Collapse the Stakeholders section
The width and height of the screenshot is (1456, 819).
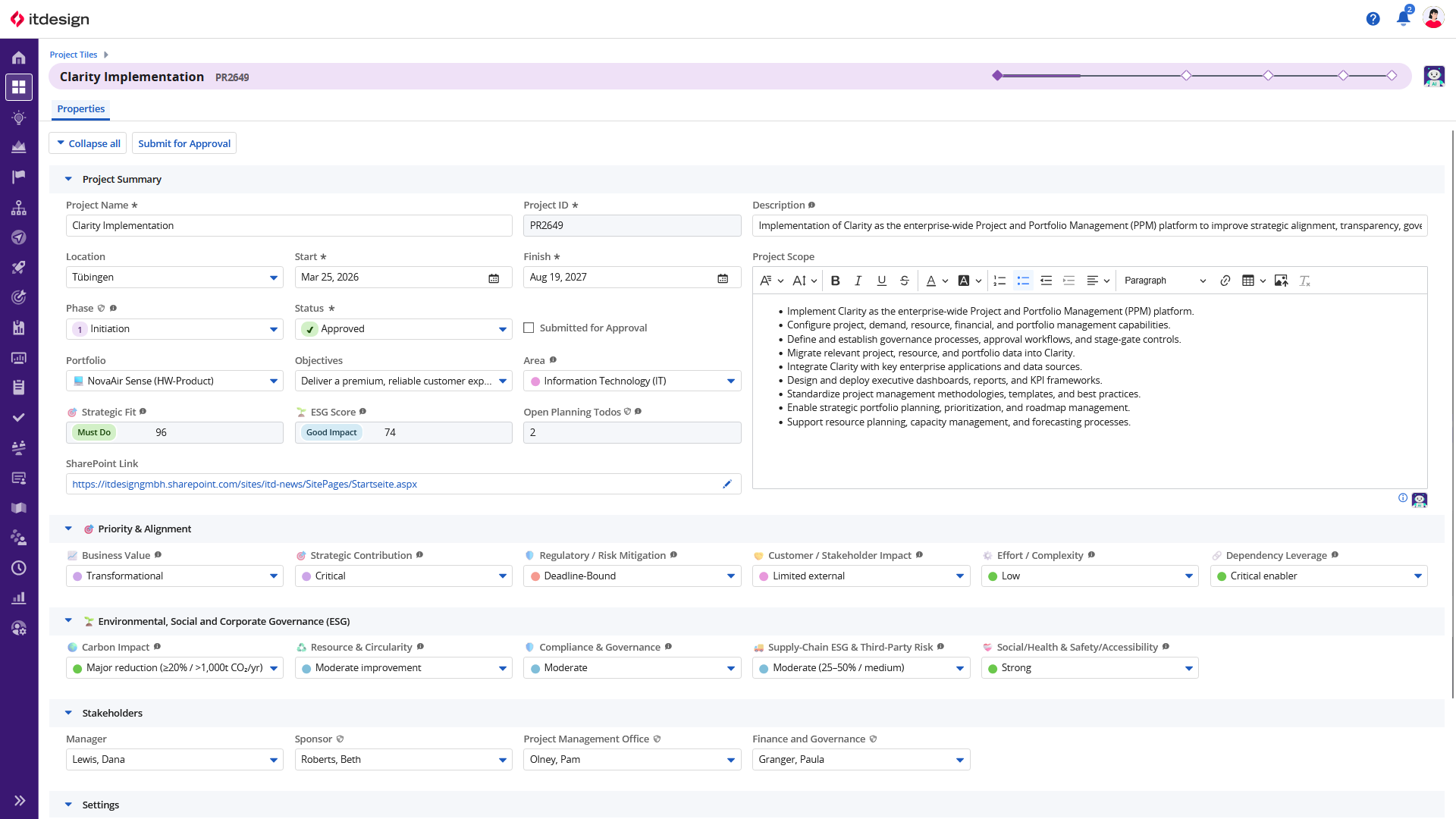[68, 713]
